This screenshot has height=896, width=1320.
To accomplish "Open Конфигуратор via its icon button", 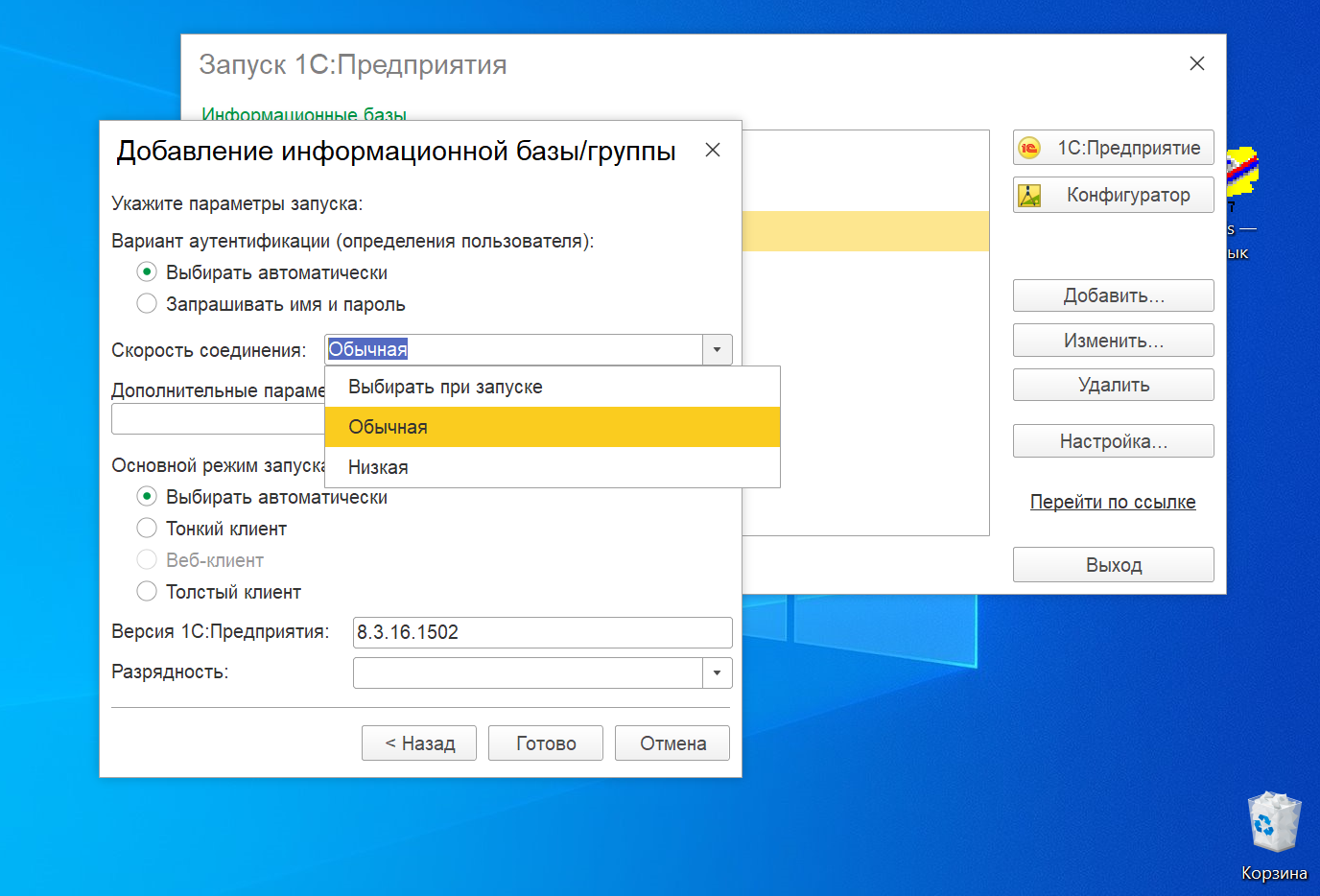I will (x=1113, y=195).
